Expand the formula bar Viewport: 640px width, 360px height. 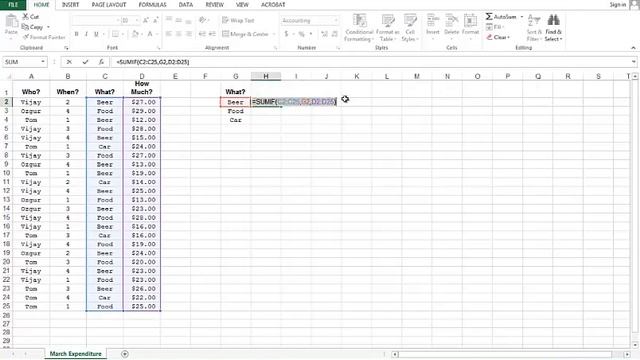[x=633, y=62]
